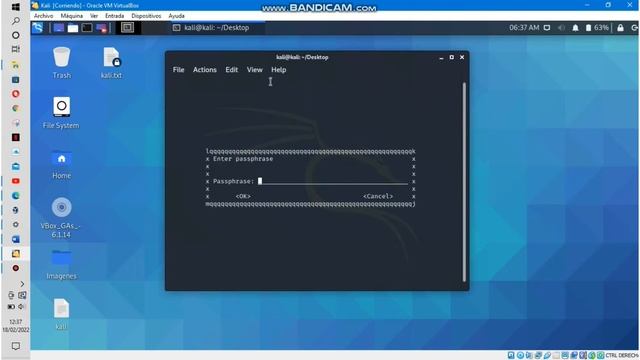The width and height of the screenshot is (640, 360).
Task: Click the terminal vertical scrollbar
Action: click(464, 182)
